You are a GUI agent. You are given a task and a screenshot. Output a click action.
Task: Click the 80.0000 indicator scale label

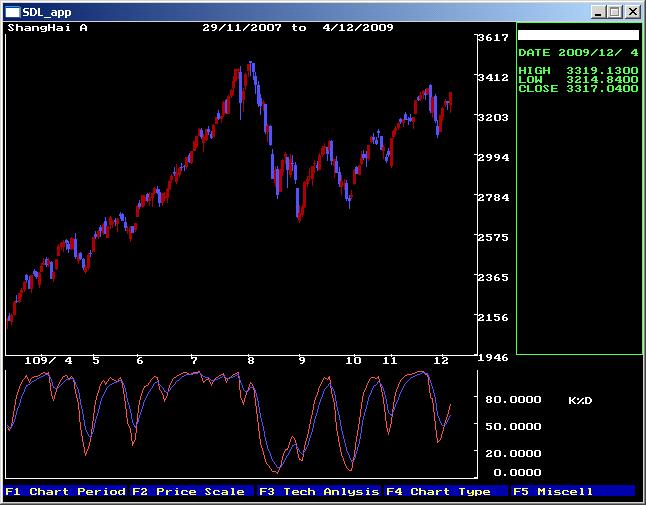point(513,400)
